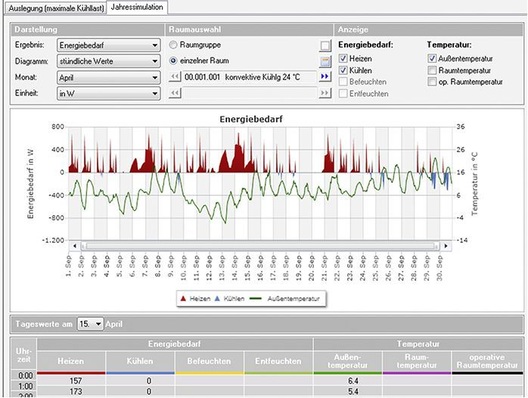Click the 15. Sep axis label
The image size is (528, 398).
pos(248,267)
